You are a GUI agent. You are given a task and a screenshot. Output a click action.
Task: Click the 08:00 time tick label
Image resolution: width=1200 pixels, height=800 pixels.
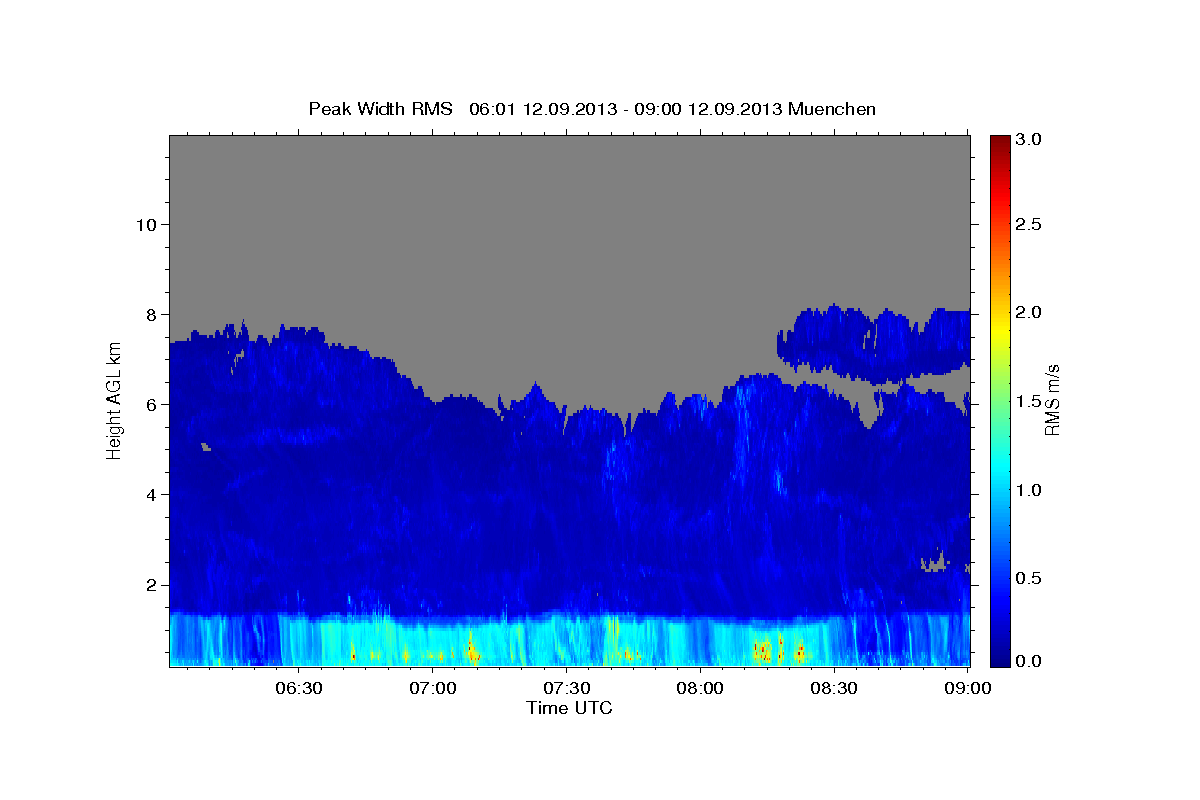pos(700,688)
